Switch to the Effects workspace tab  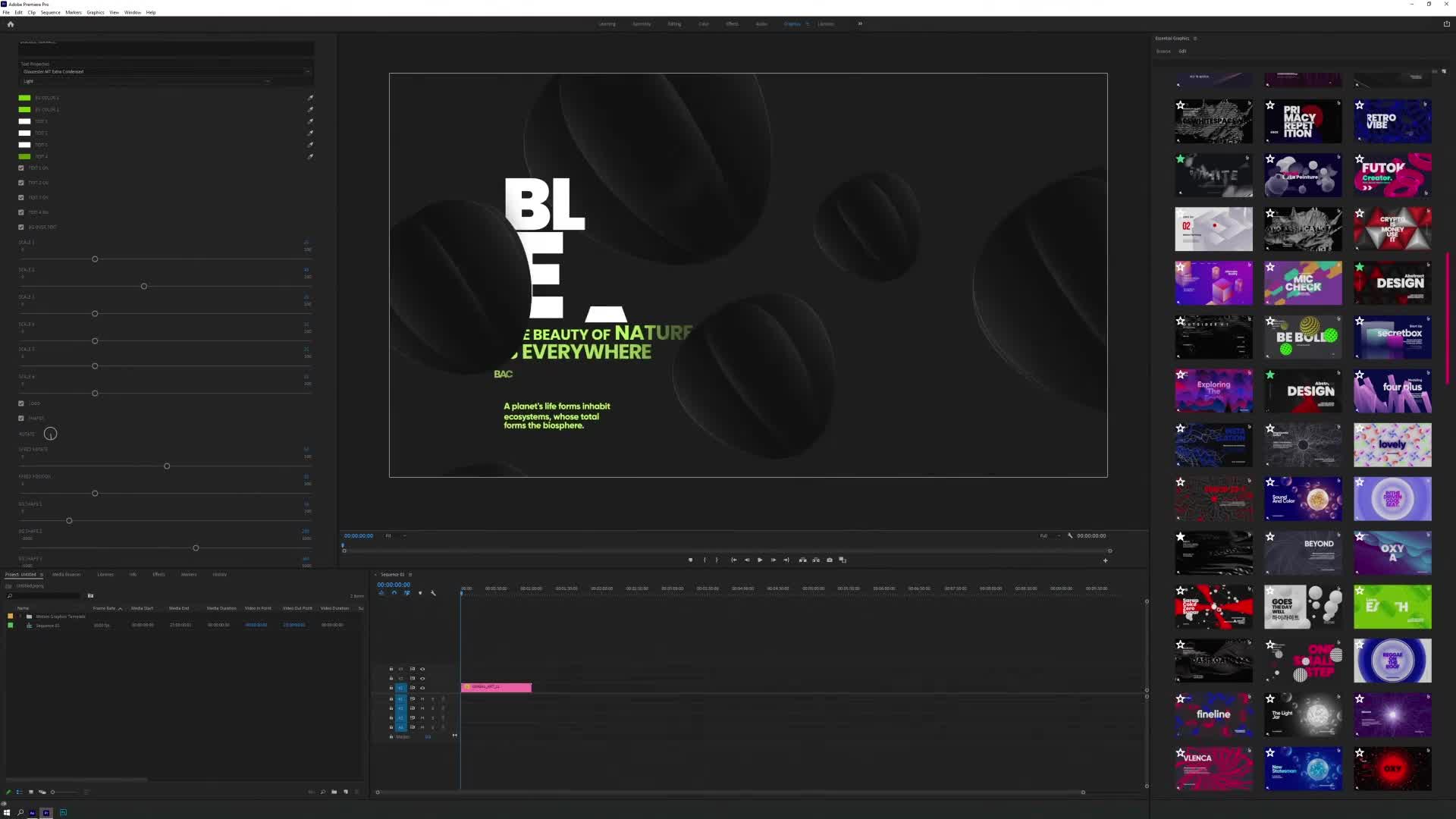[731, 24]
